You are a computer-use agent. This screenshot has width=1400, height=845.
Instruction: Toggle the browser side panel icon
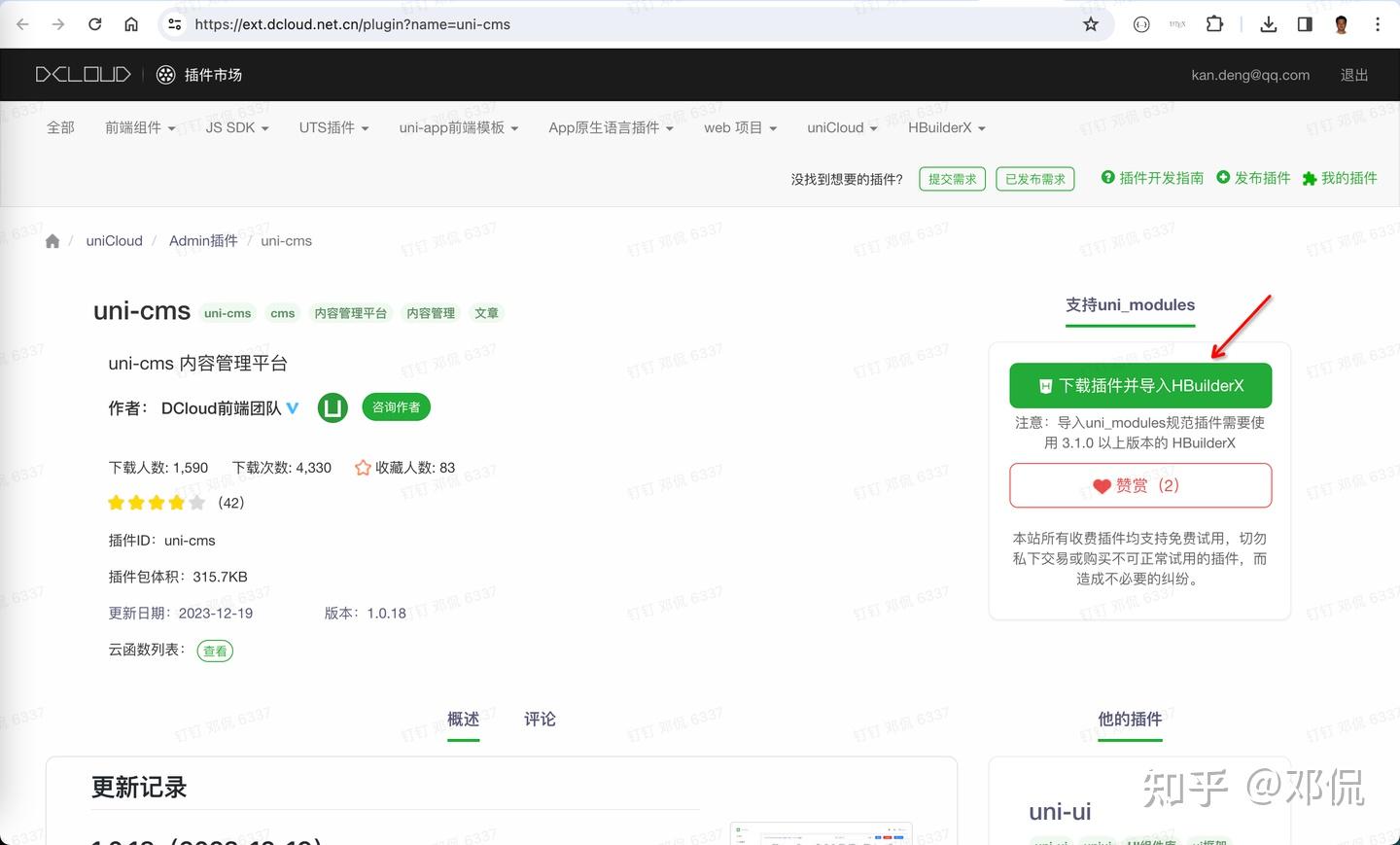click(1305, 24)
